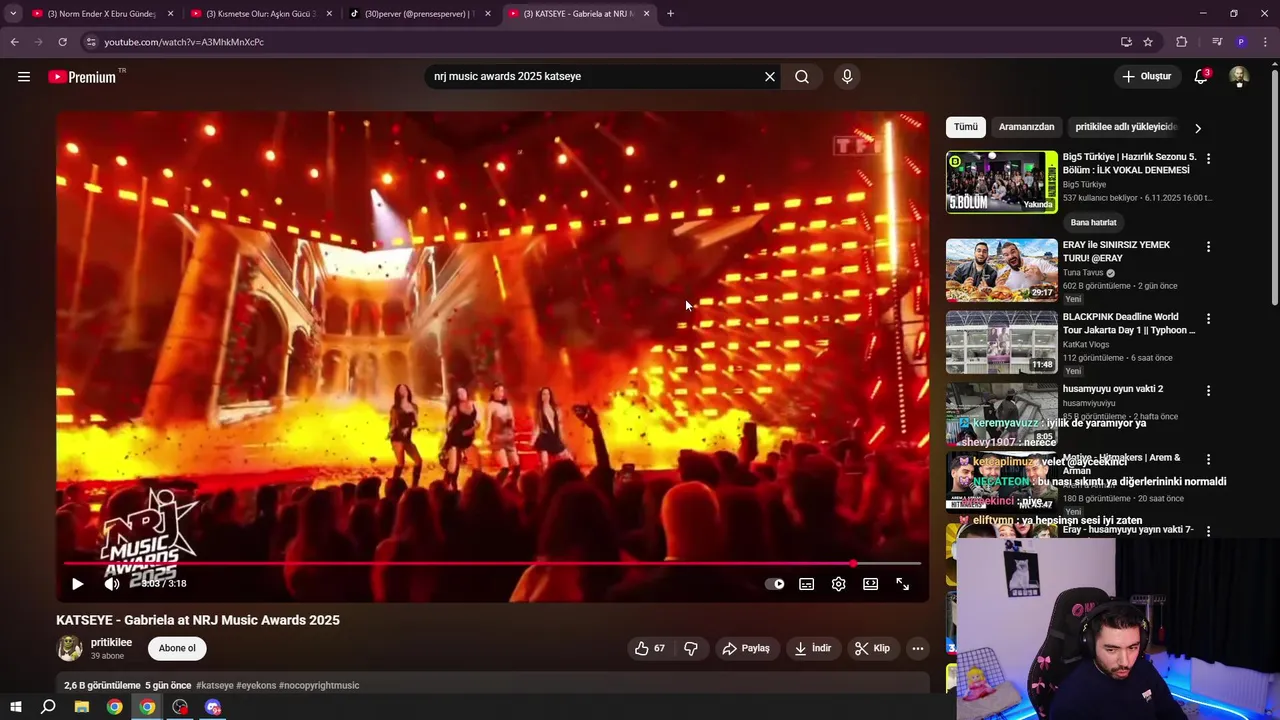Viewport: 1280px width, 720px height.
Task: Click the Bana hatırlat reminder button
Action: [1093, 222]
